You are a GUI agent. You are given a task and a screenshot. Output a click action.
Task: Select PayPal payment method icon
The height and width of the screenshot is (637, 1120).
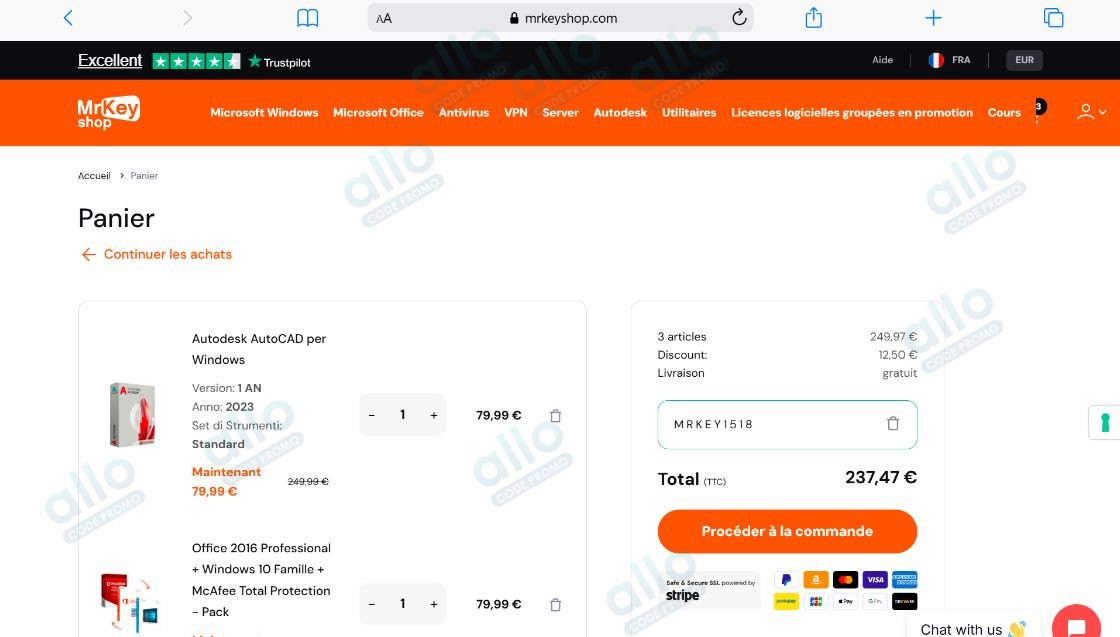(x=787, y=580)
